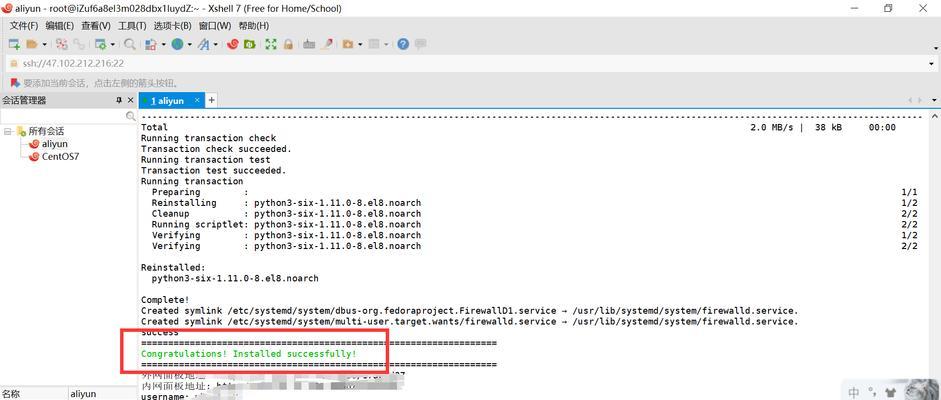Expand the globe encoding dropdown arrow
Image resolution: width=941 pixels, height=400 pixels.
pyautogui.click(x=190, y=44)
